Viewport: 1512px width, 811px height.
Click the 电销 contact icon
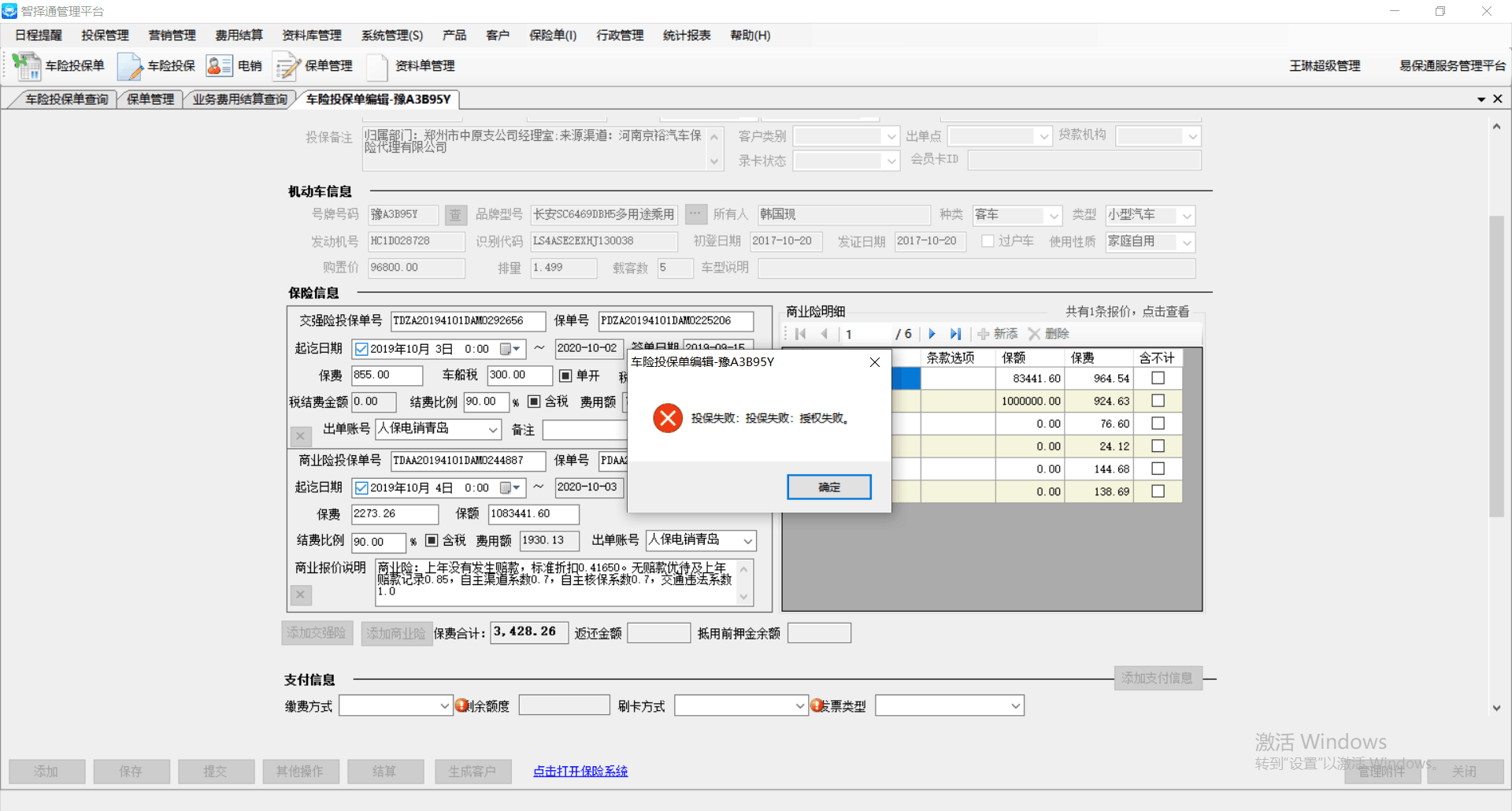point(219,66)
